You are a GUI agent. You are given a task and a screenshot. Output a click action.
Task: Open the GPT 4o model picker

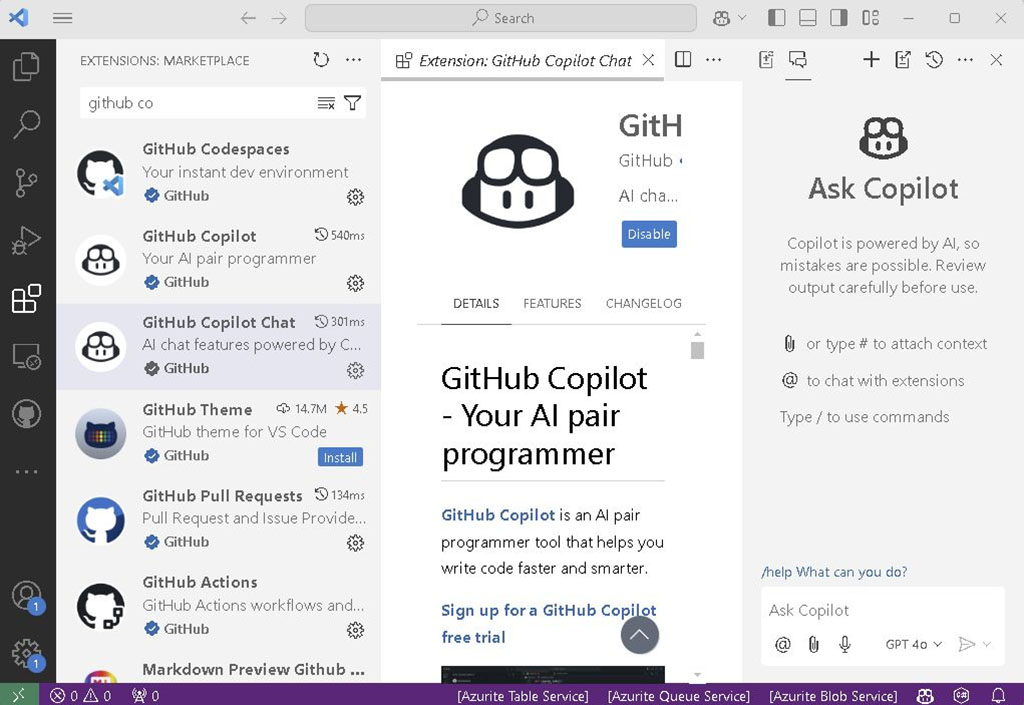pos(913,645)
